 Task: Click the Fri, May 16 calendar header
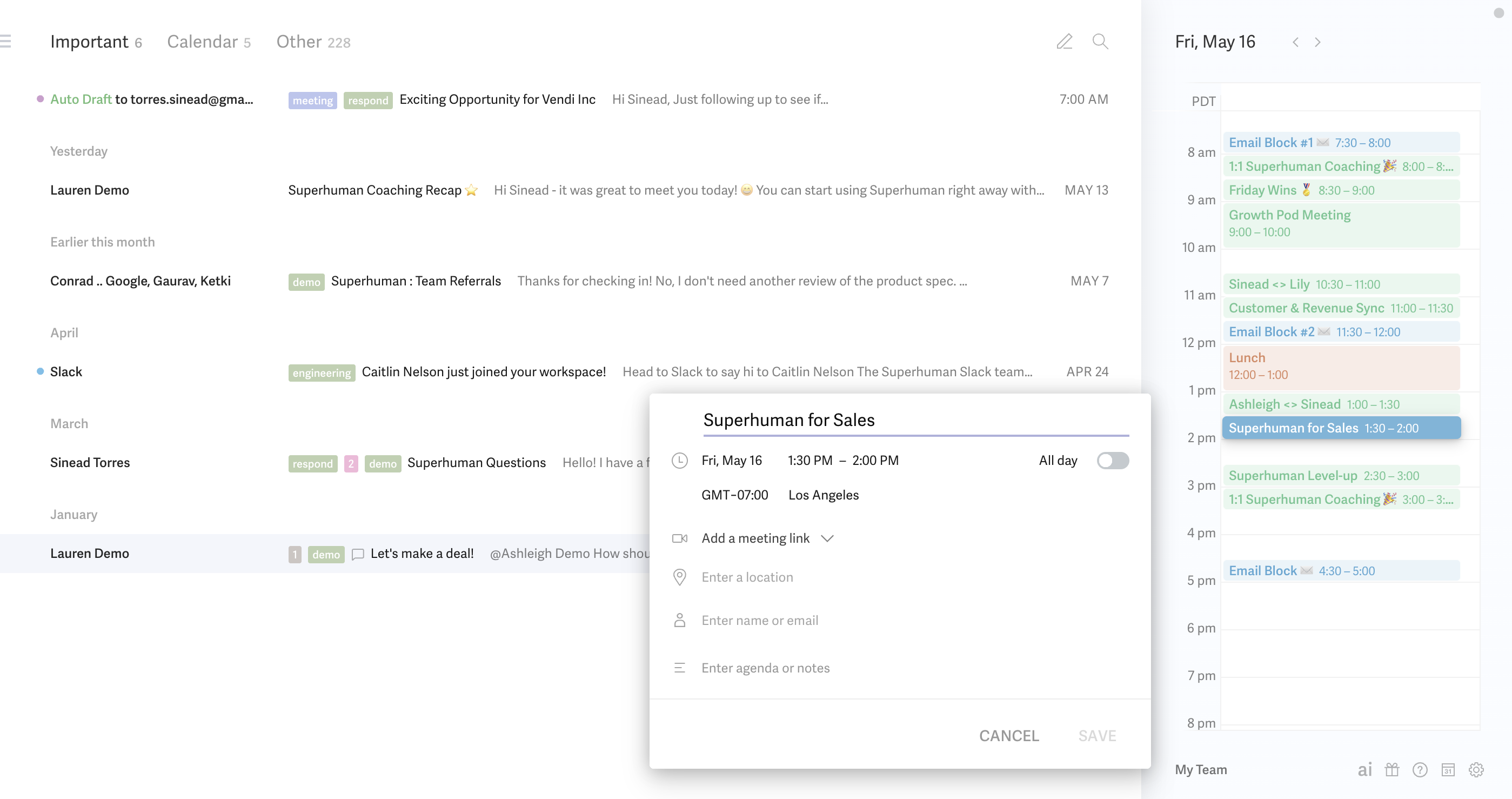tap(1214, 42)
